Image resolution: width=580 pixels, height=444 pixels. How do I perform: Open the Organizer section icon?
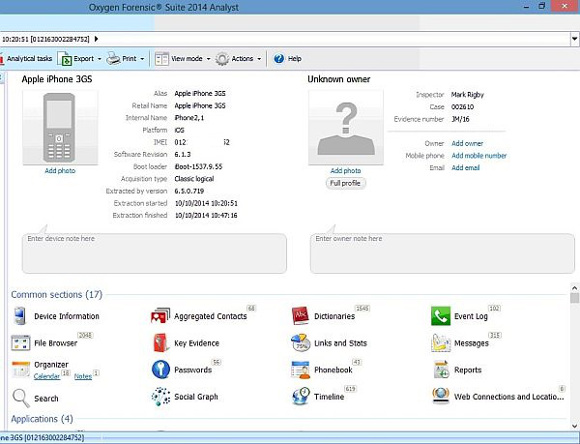coord(20,369)
